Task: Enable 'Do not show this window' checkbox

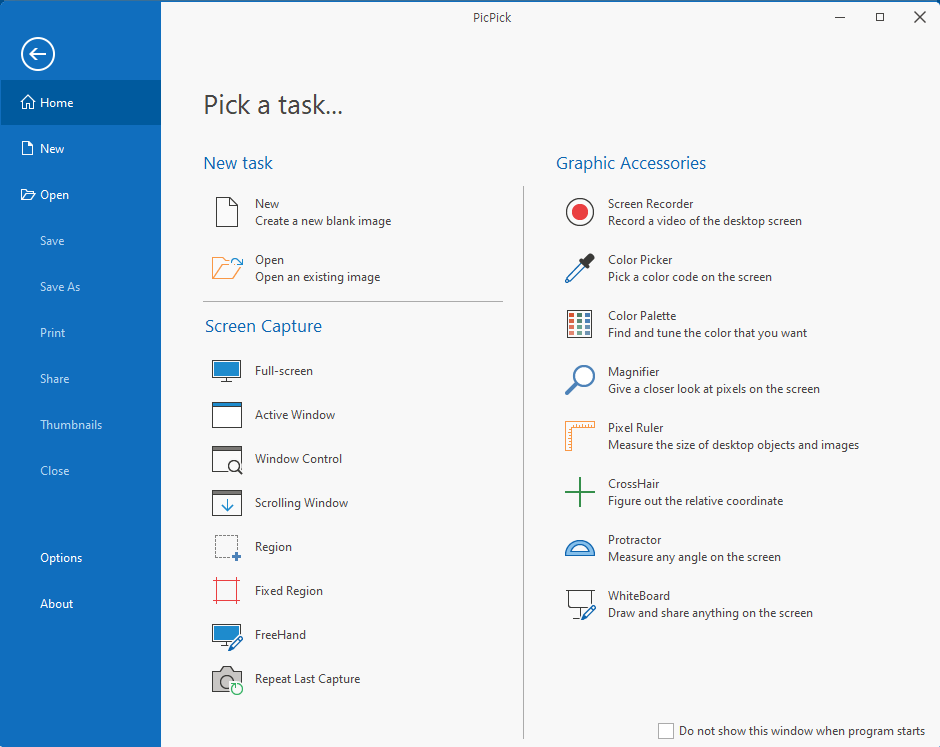Action: coord(665,731)
